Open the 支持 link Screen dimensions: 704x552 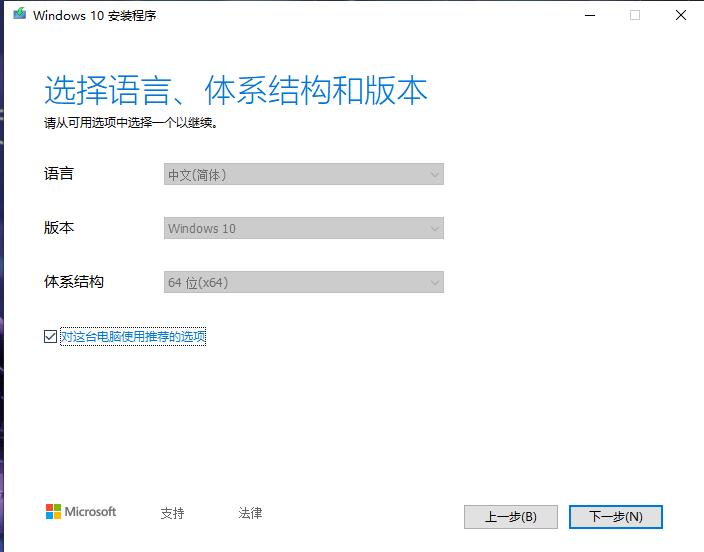tap(172, 512)
